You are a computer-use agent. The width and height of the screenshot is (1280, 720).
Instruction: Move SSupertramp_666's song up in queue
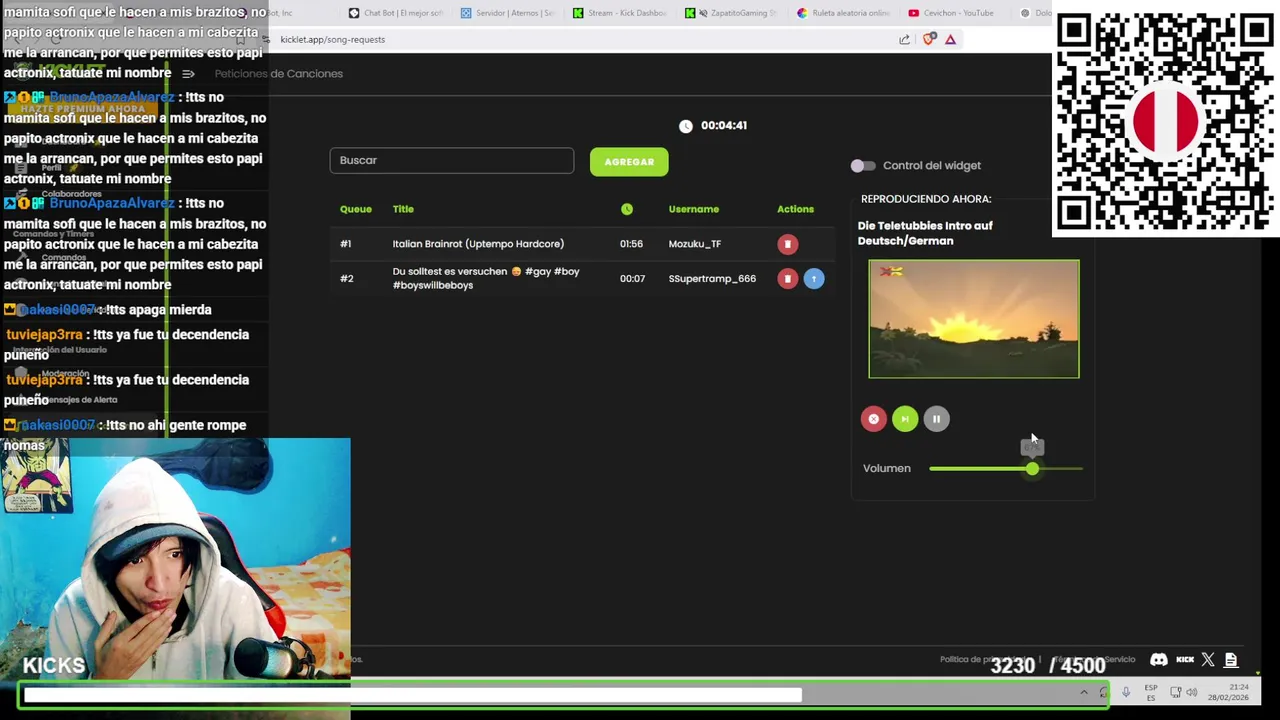tap(814, 279)
